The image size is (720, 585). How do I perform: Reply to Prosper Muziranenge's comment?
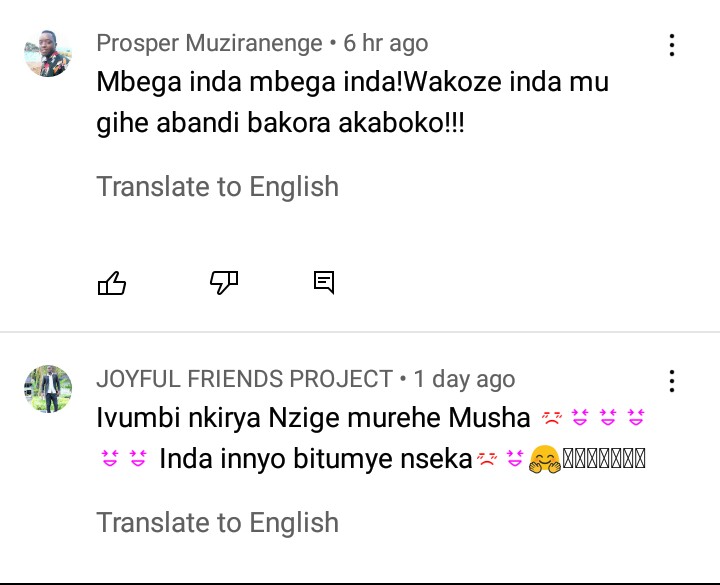coord(324,284)
